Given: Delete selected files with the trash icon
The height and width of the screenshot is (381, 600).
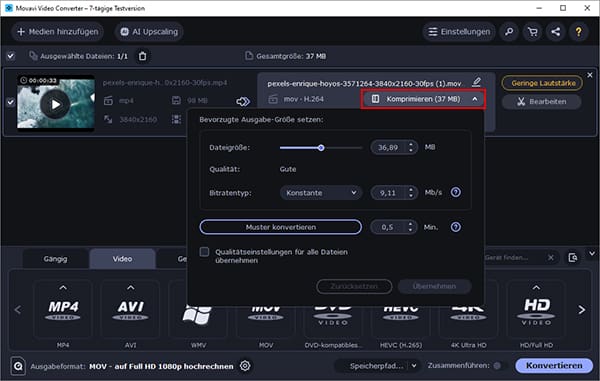Looking at the screenshot, I should [x=142, y=56].
